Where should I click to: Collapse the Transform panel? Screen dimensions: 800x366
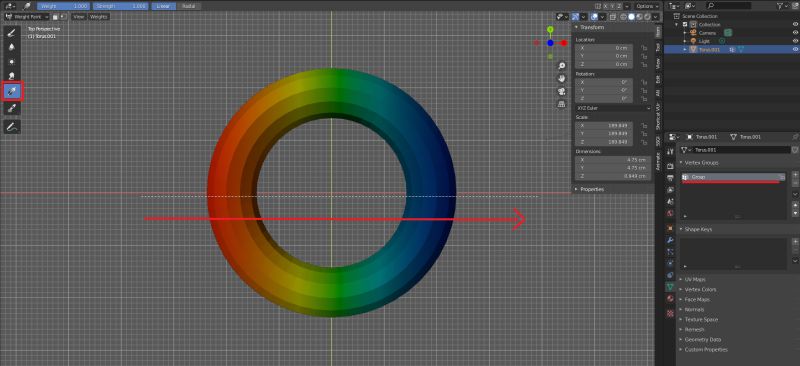pyautogui.click(x=592, y=27)
